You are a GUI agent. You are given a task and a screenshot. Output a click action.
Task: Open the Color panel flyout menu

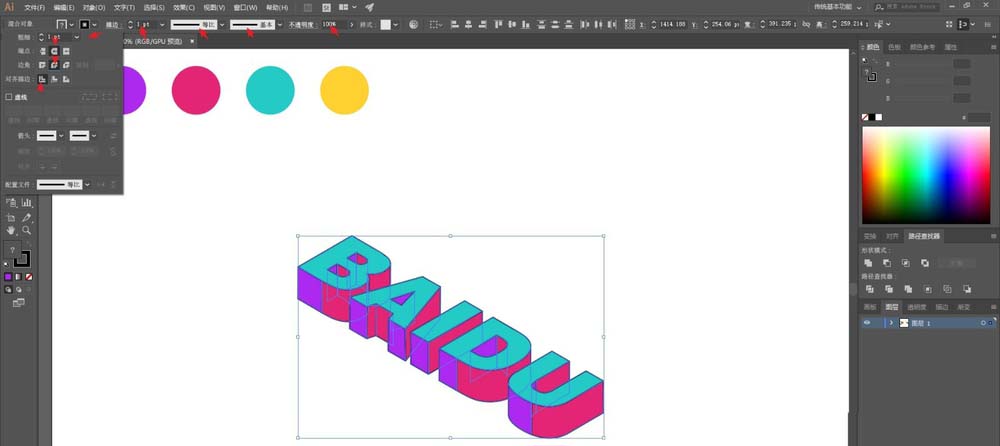point(993,47)
